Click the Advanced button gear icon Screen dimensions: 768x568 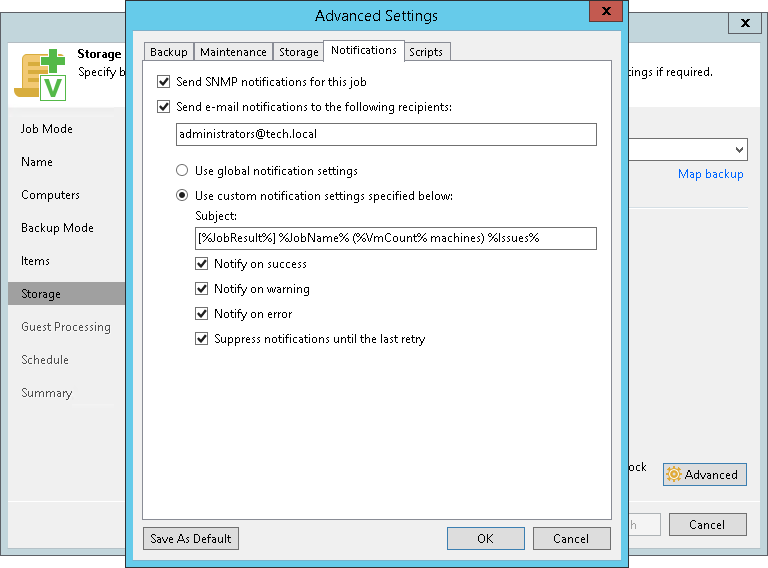coord(674,475)
